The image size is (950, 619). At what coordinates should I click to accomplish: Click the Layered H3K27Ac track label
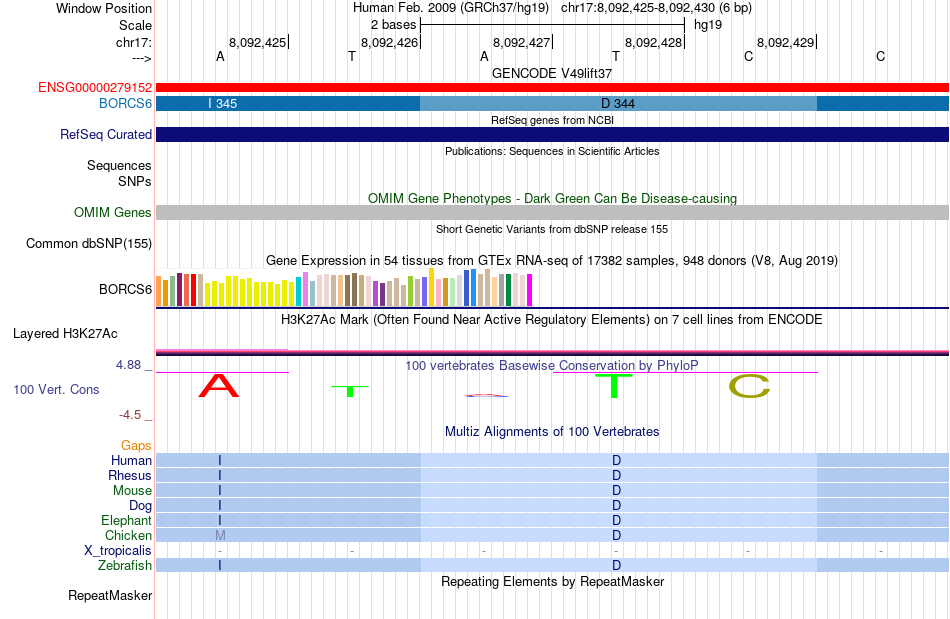pos(65,334)
